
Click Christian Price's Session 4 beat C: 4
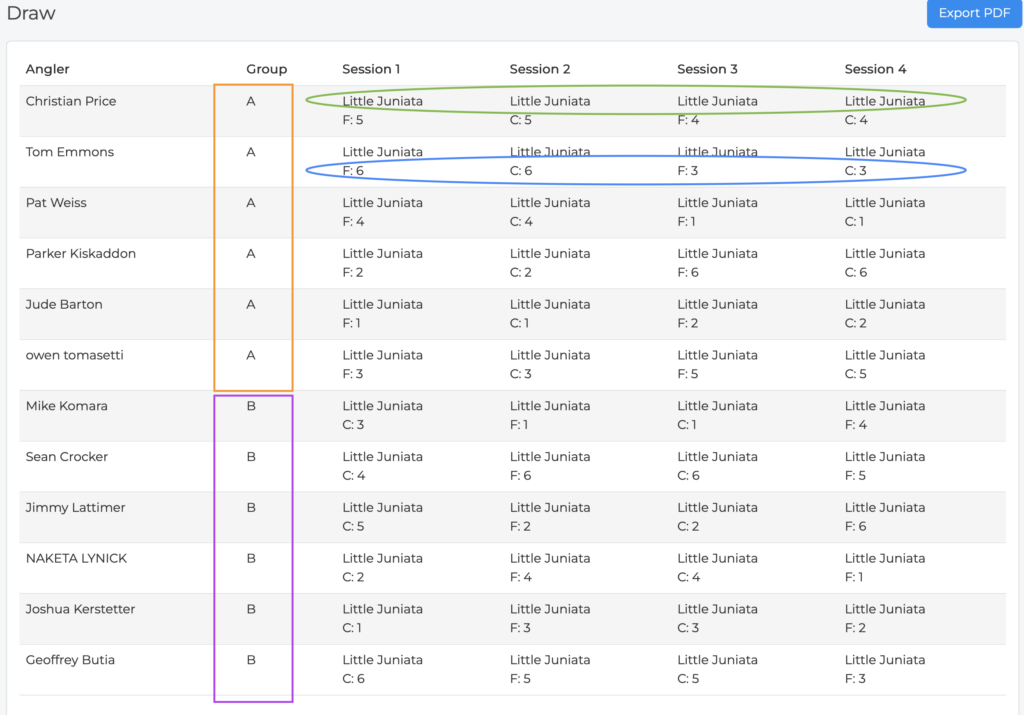point(856,120)
